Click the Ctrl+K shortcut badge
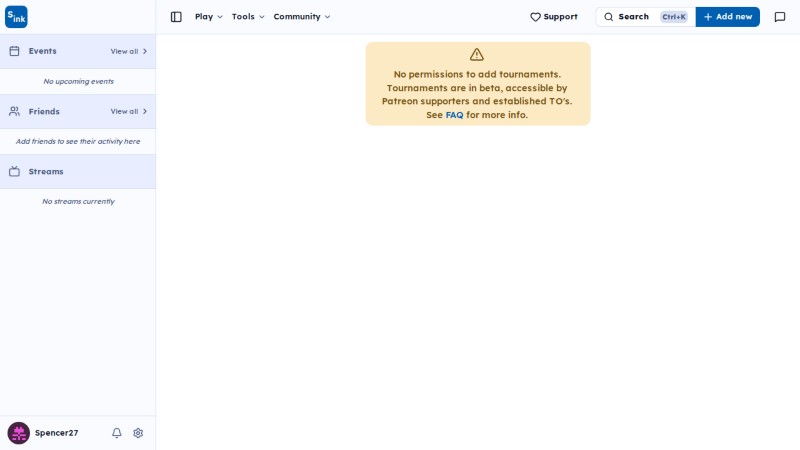The width and height of the screenshot is (800, 450). pyautogui.click(x=673, y=17)
